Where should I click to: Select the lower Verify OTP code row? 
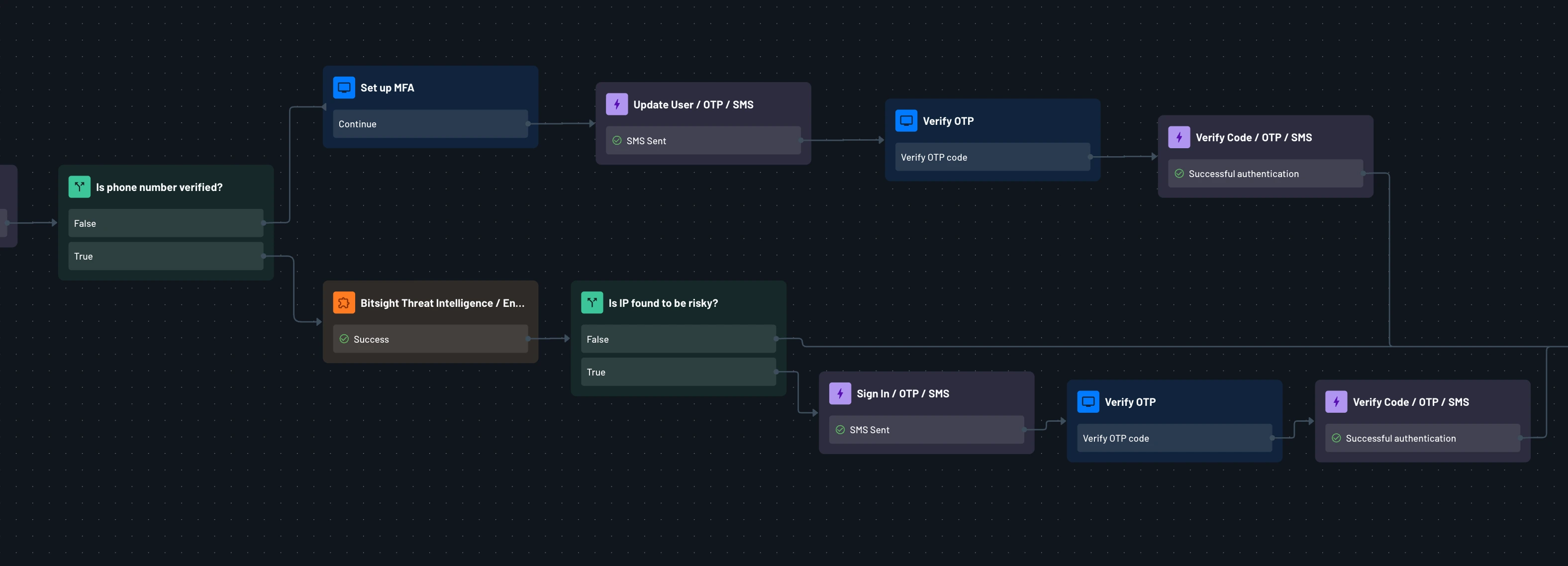click(1174, 438)
